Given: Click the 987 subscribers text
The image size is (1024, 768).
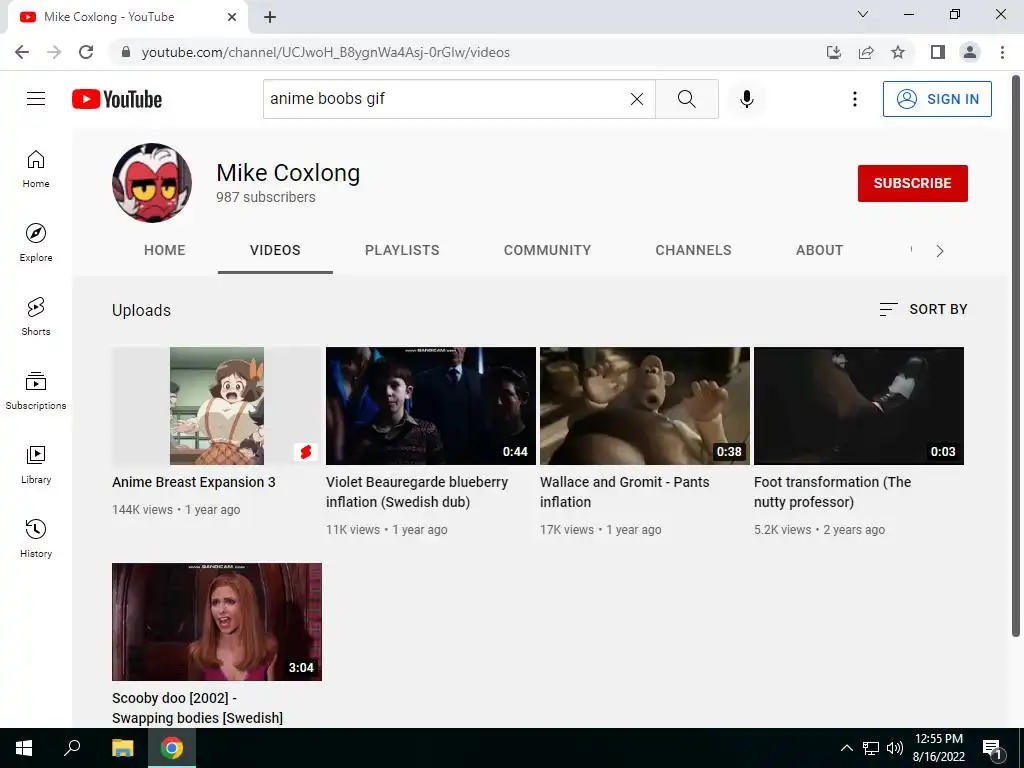Looking at the screenshot, I should pos(266,197).
